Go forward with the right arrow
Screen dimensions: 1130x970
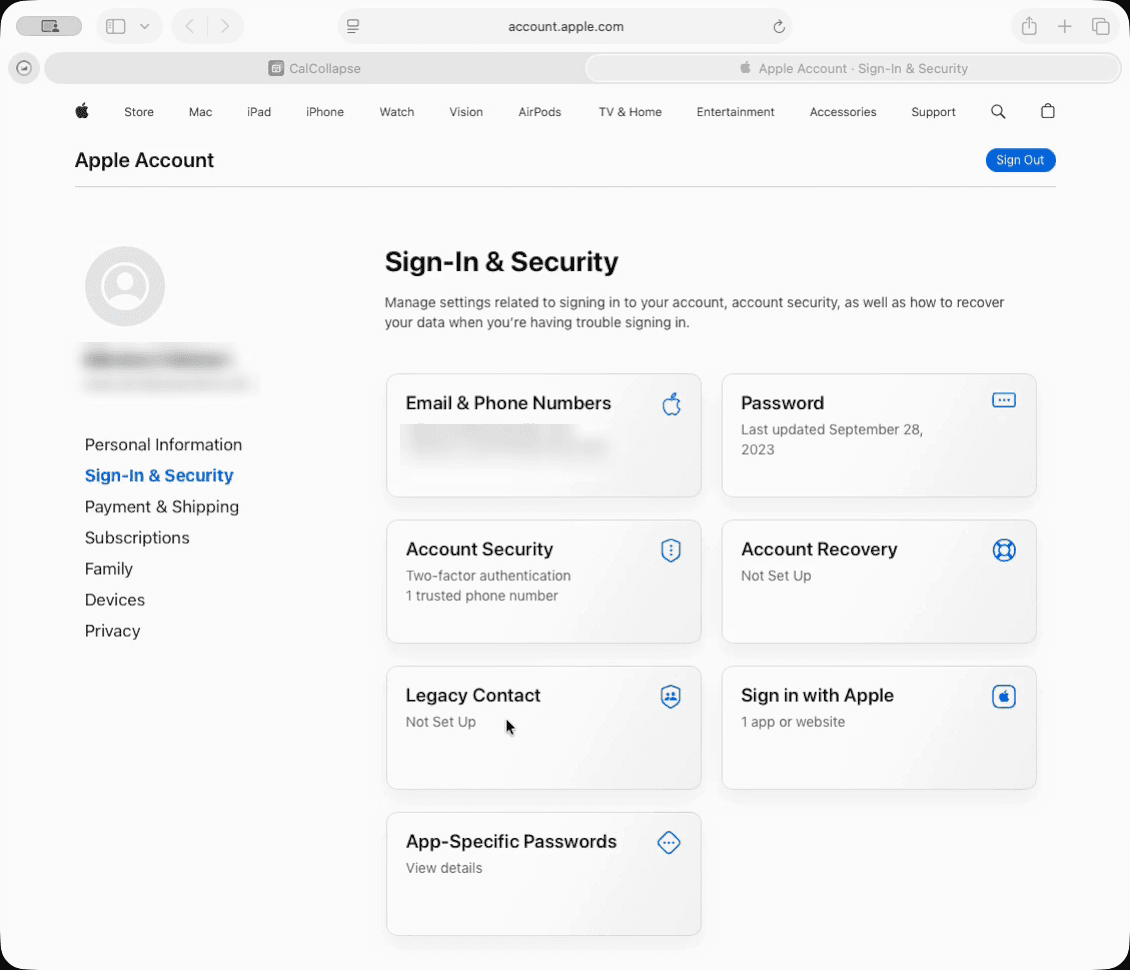click(225, 27)
